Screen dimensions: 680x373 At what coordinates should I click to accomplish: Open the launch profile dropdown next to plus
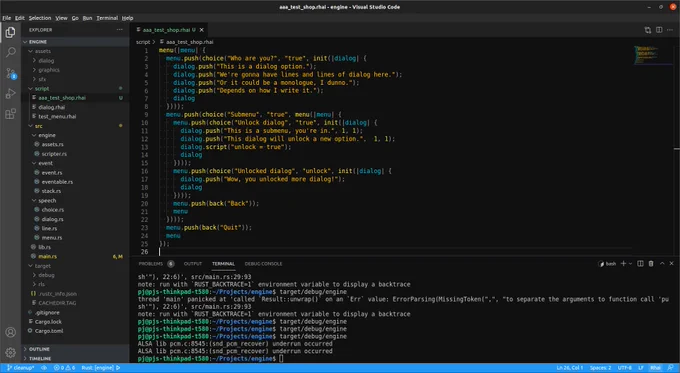(630, 263)
